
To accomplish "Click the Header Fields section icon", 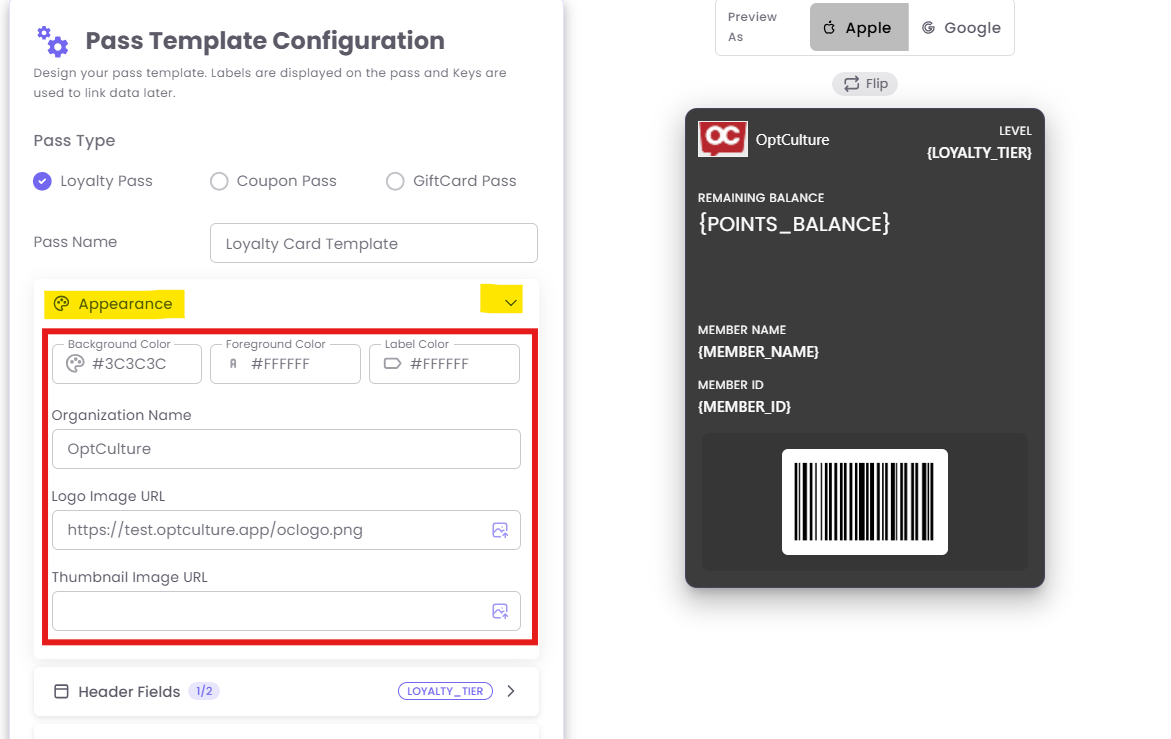I will click(61, 692).
